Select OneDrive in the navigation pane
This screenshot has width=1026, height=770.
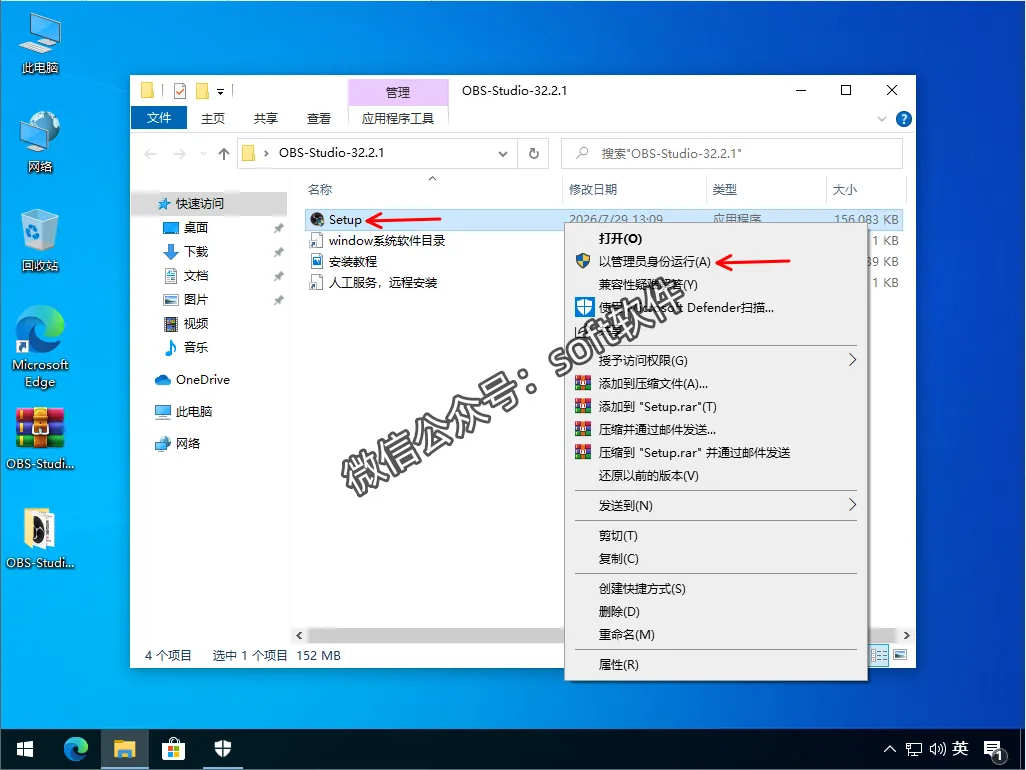(x=202, y=379)
